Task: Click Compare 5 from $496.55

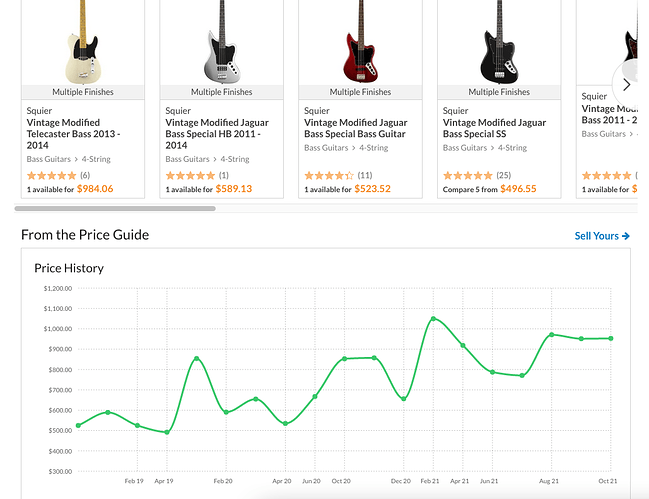Action: pos(489,189)
